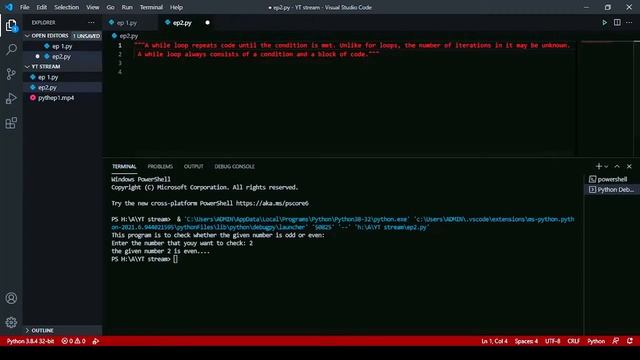640x360 pixels.
Task: Switch to the ep2.py editor tab
Action: [182, 23]
